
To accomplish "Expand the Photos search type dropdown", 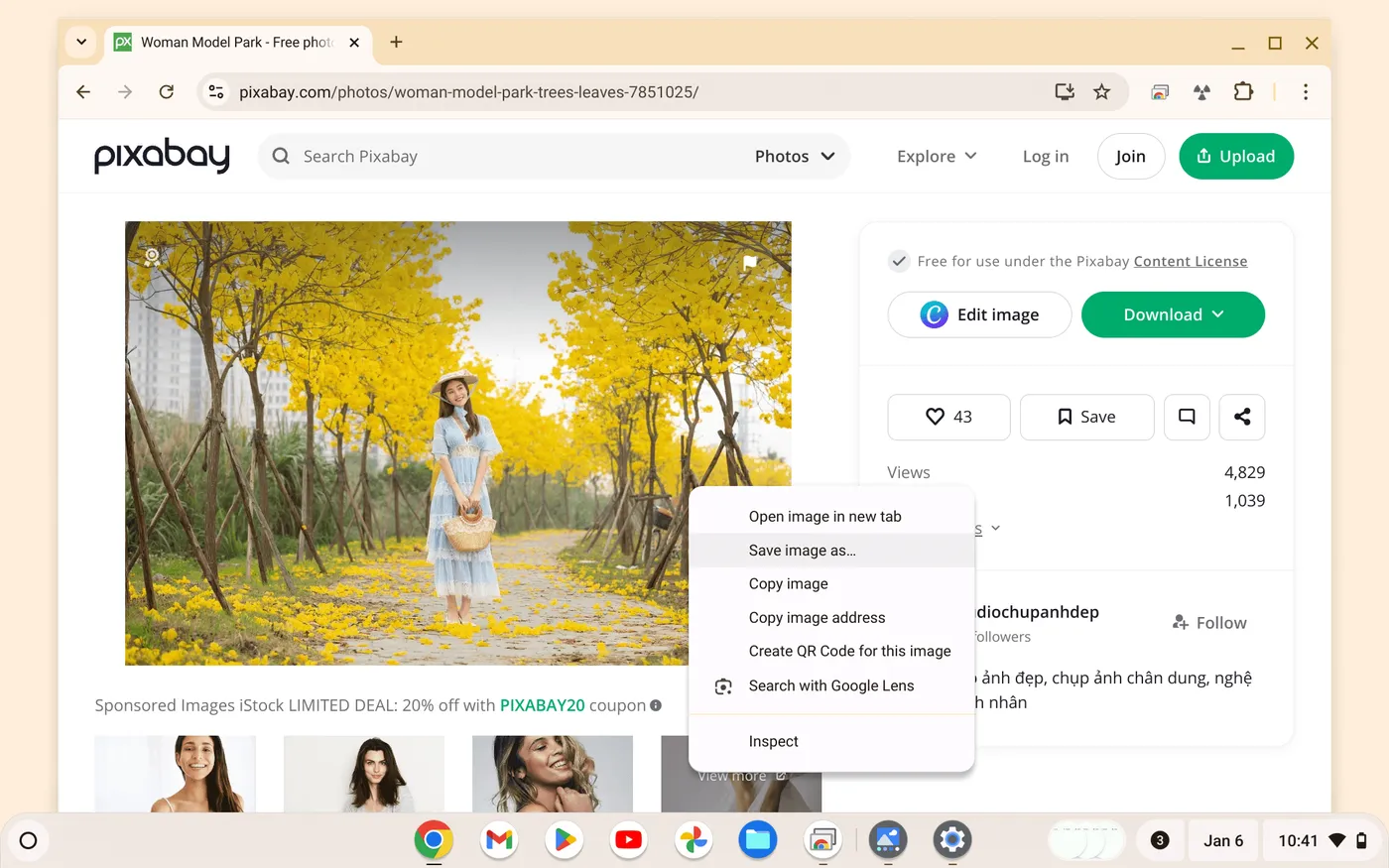I will pyautogui.click(x=795, y=156).
